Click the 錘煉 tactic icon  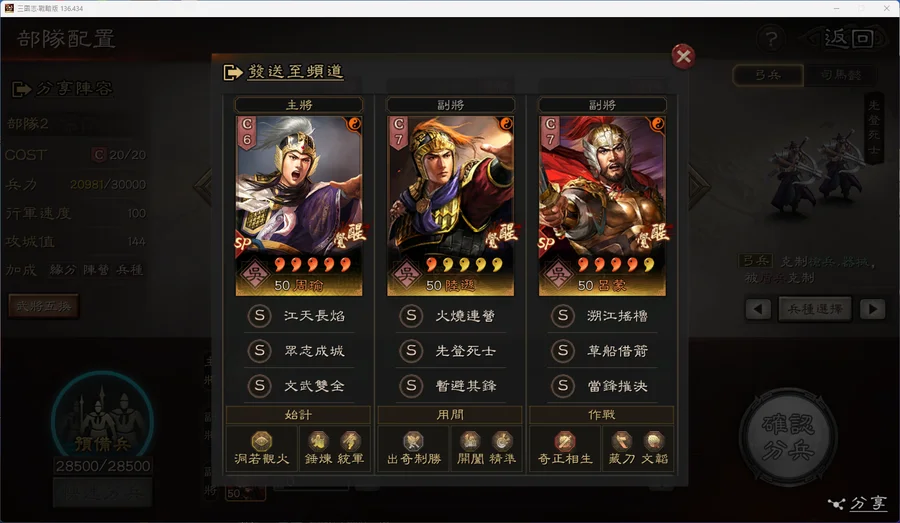coord(318,441)
